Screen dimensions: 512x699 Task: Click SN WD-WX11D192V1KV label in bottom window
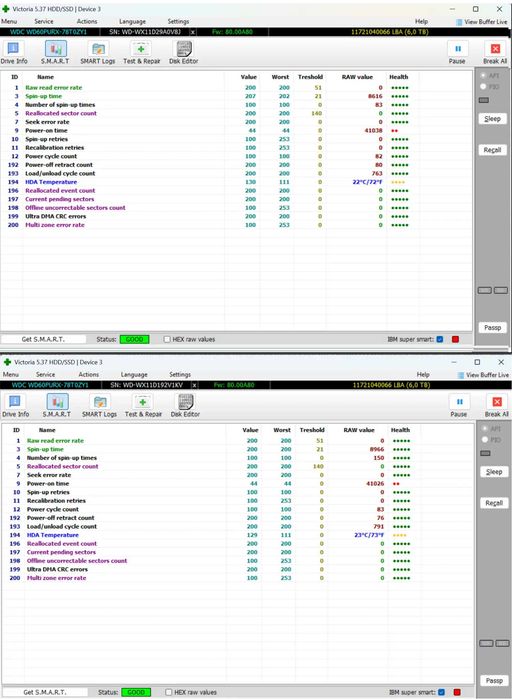[x=146, y=385]
